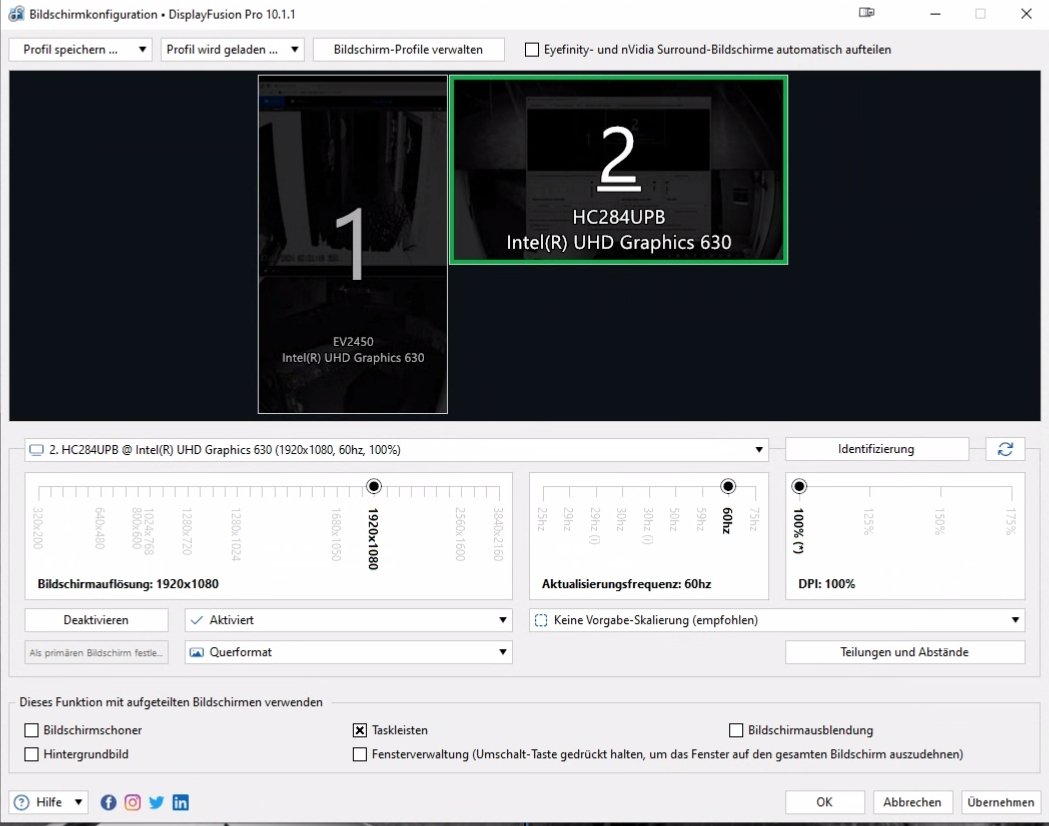
Task: Click the Deaktivieren button
Action: (96, 620)
